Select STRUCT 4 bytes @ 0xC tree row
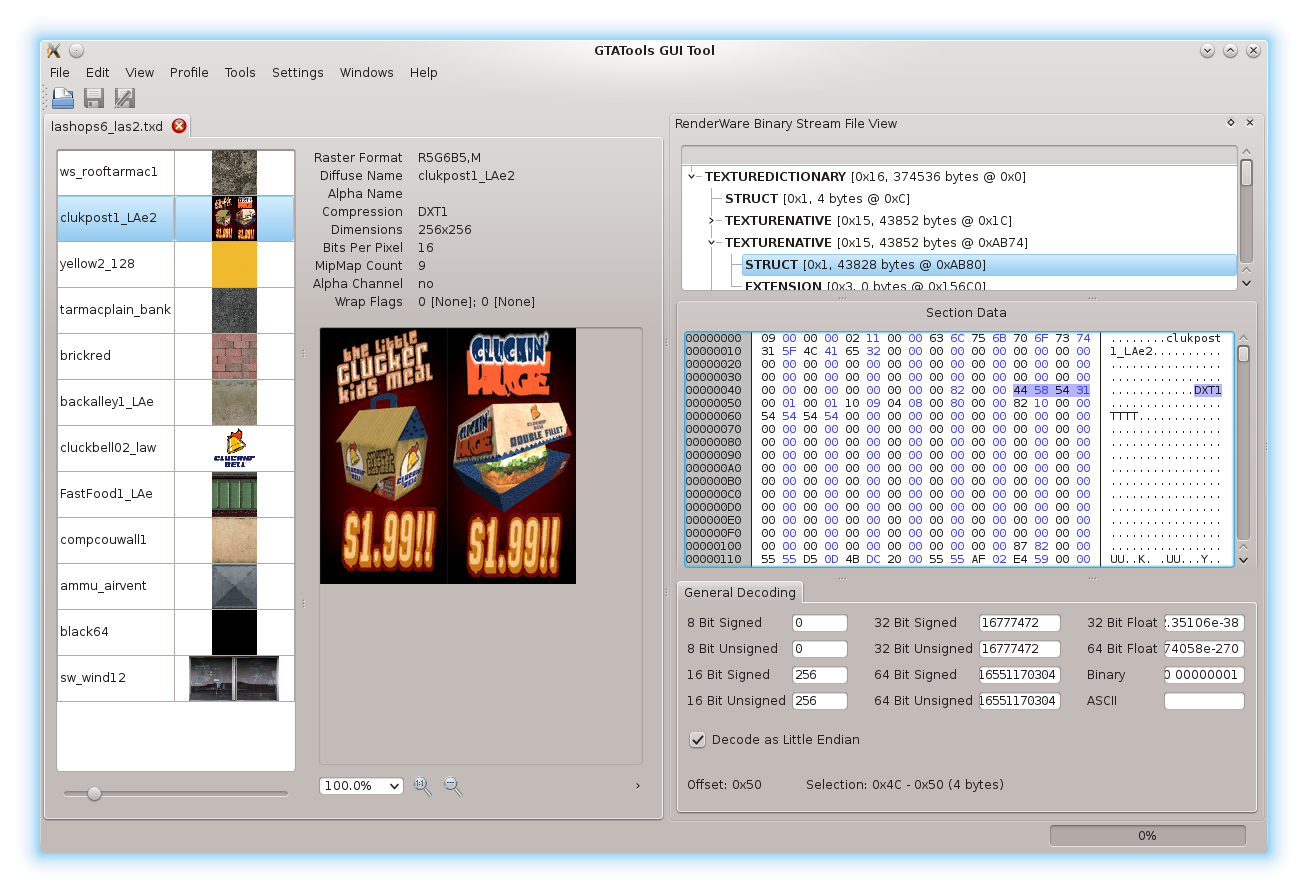1308x893 pixels. point(817,199)
